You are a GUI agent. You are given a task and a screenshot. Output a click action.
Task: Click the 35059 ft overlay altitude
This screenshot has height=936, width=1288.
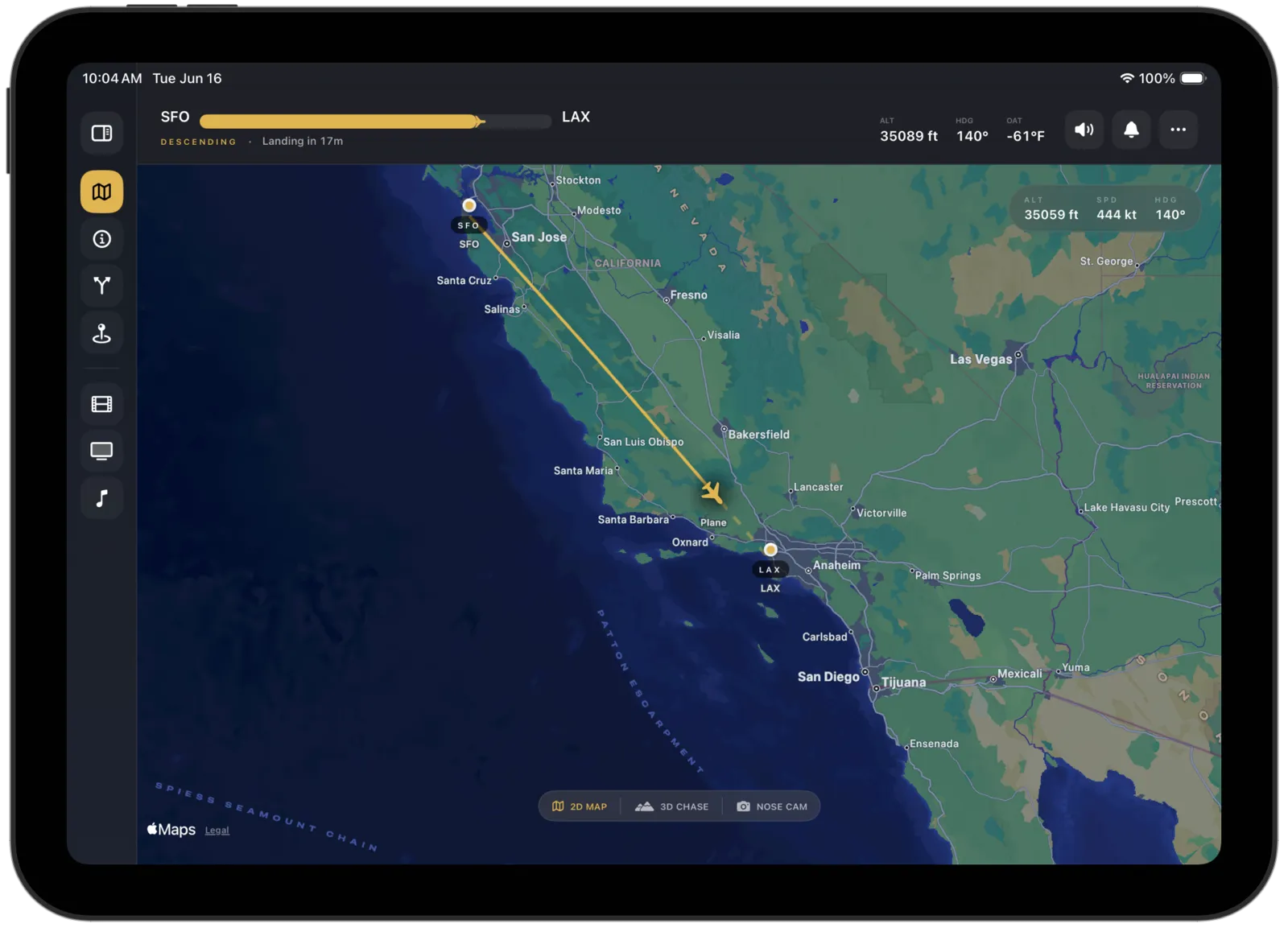[x=1051, y=215]
